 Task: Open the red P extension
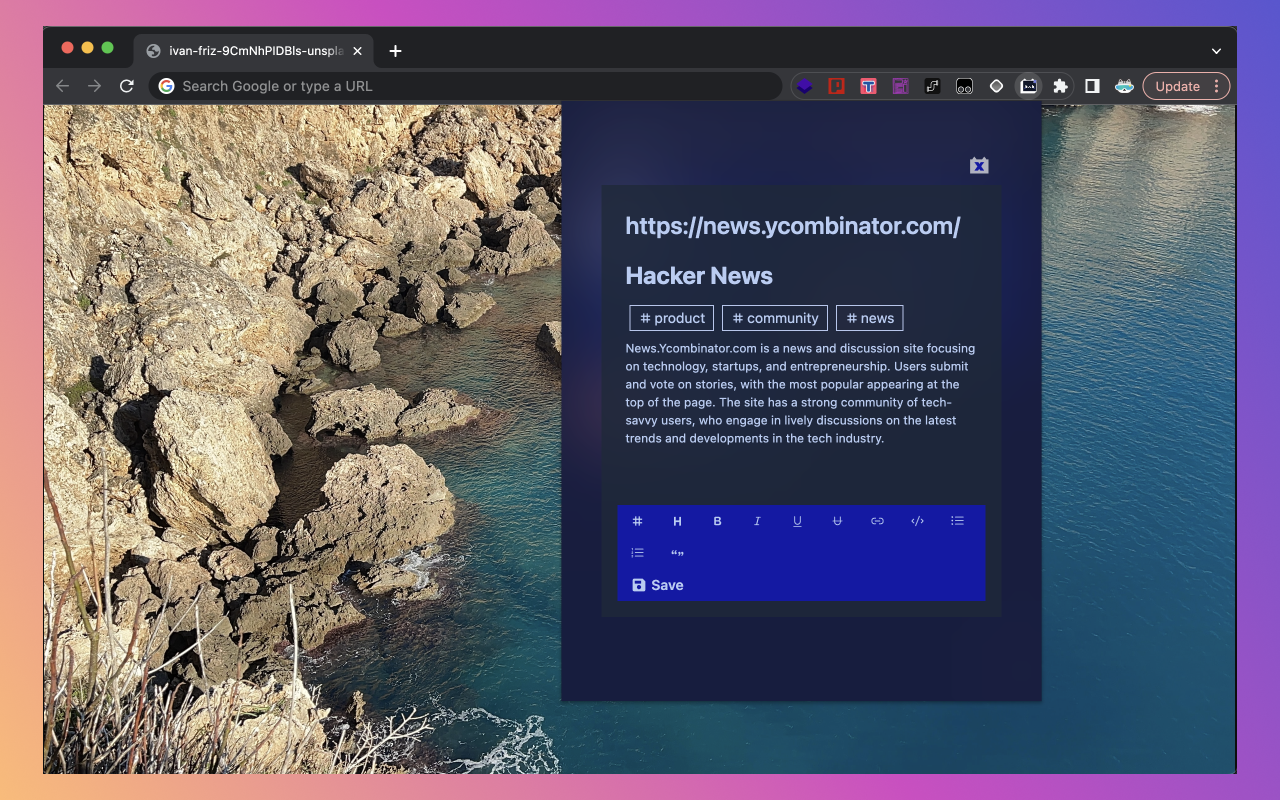(836, 86)
